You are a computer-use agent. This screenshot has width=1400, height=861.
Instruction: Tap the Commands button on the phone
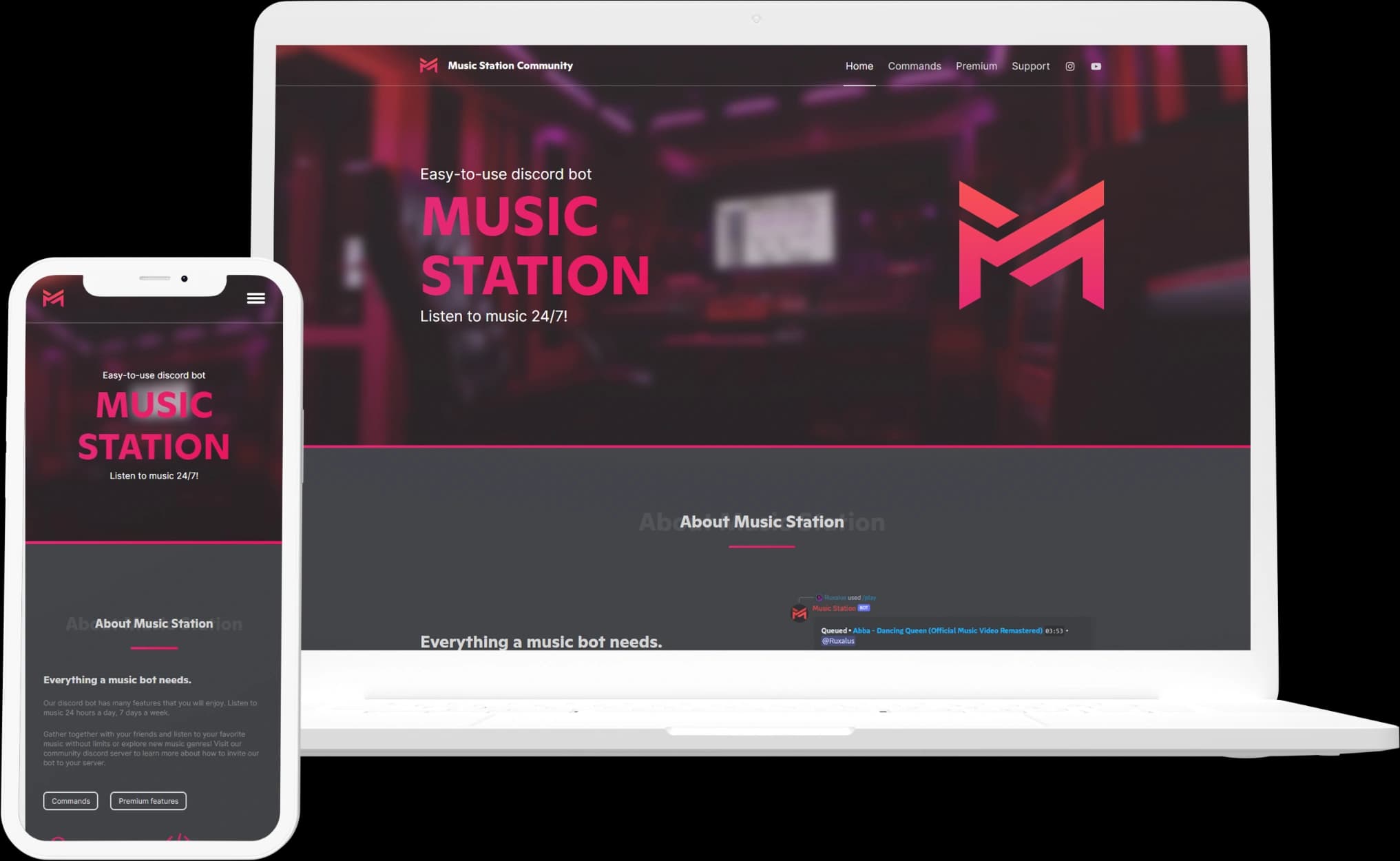point(71,801)
